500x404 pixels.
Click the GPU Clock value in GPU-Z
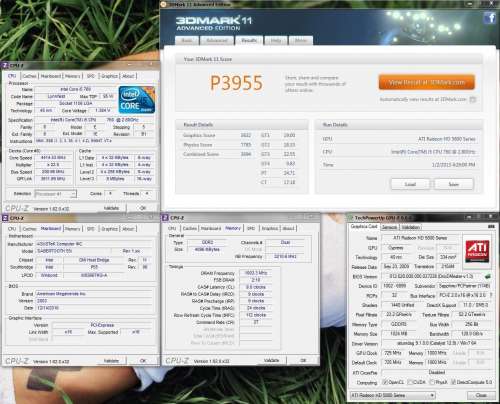pos(393,353)
